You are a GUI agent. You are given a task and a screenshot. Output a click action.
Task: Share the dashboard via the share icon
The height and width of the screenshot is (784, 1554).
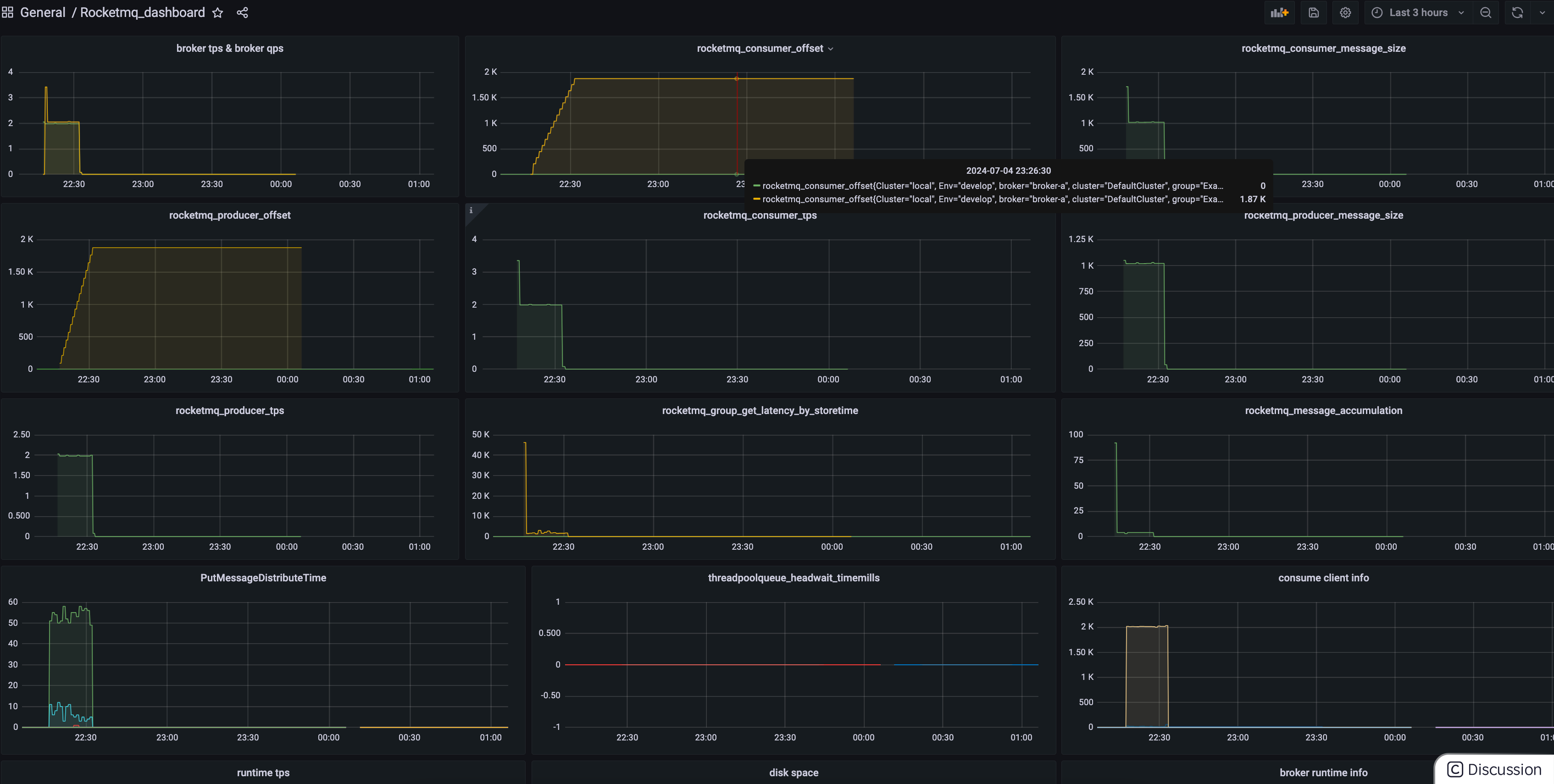coord(243,13)
